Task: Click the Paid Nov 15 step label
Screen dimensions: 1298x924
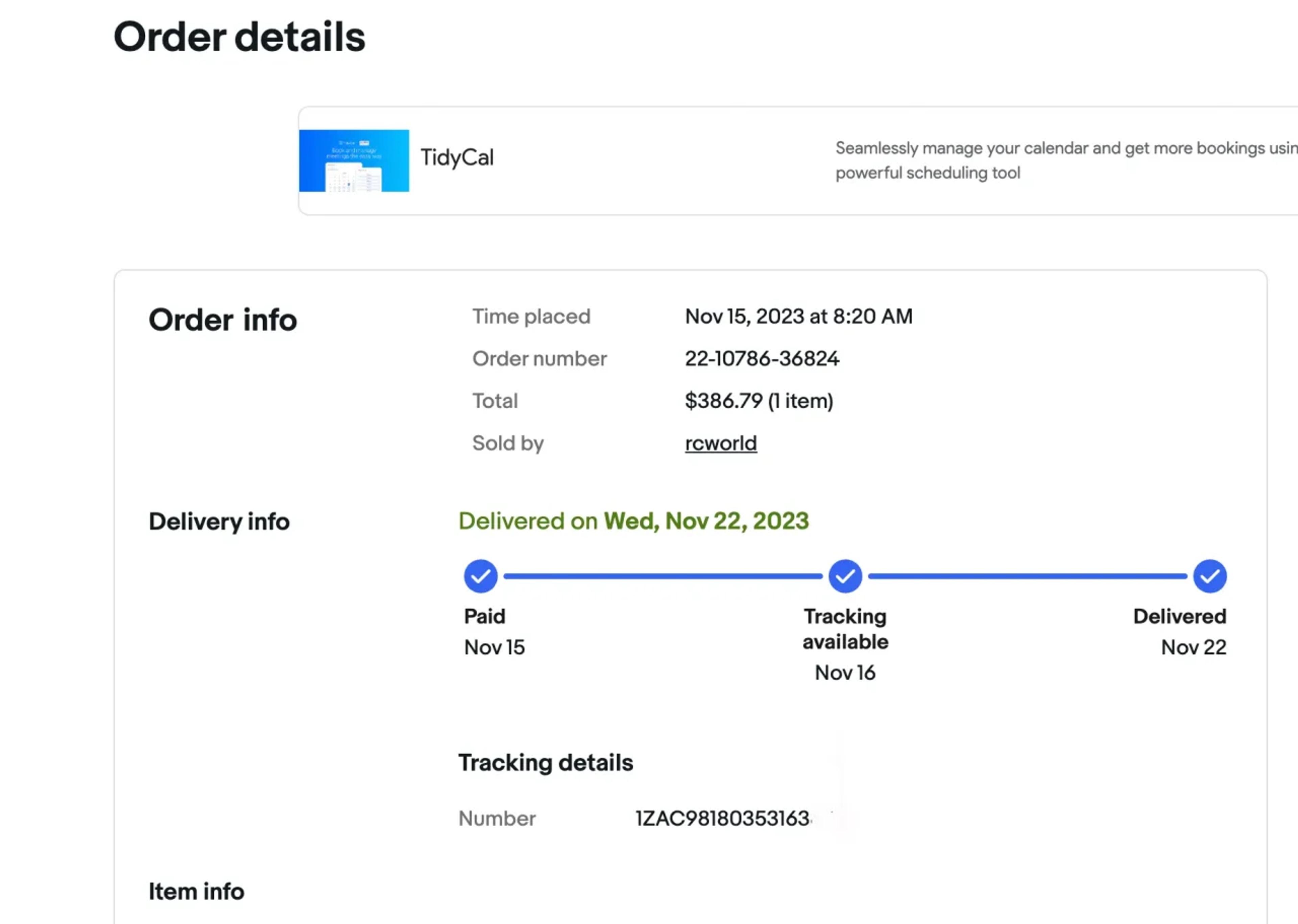Action: point(494,632)
